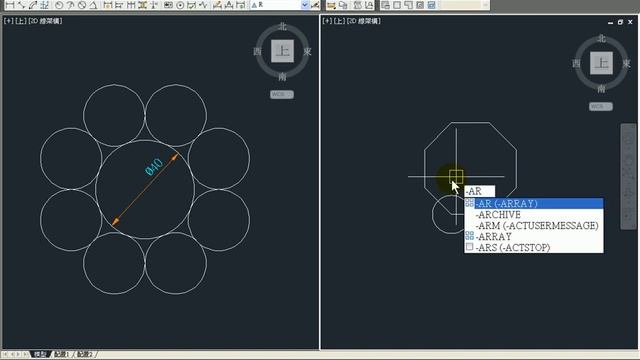Open right viewport [+] controls menu

pos(327,21)
